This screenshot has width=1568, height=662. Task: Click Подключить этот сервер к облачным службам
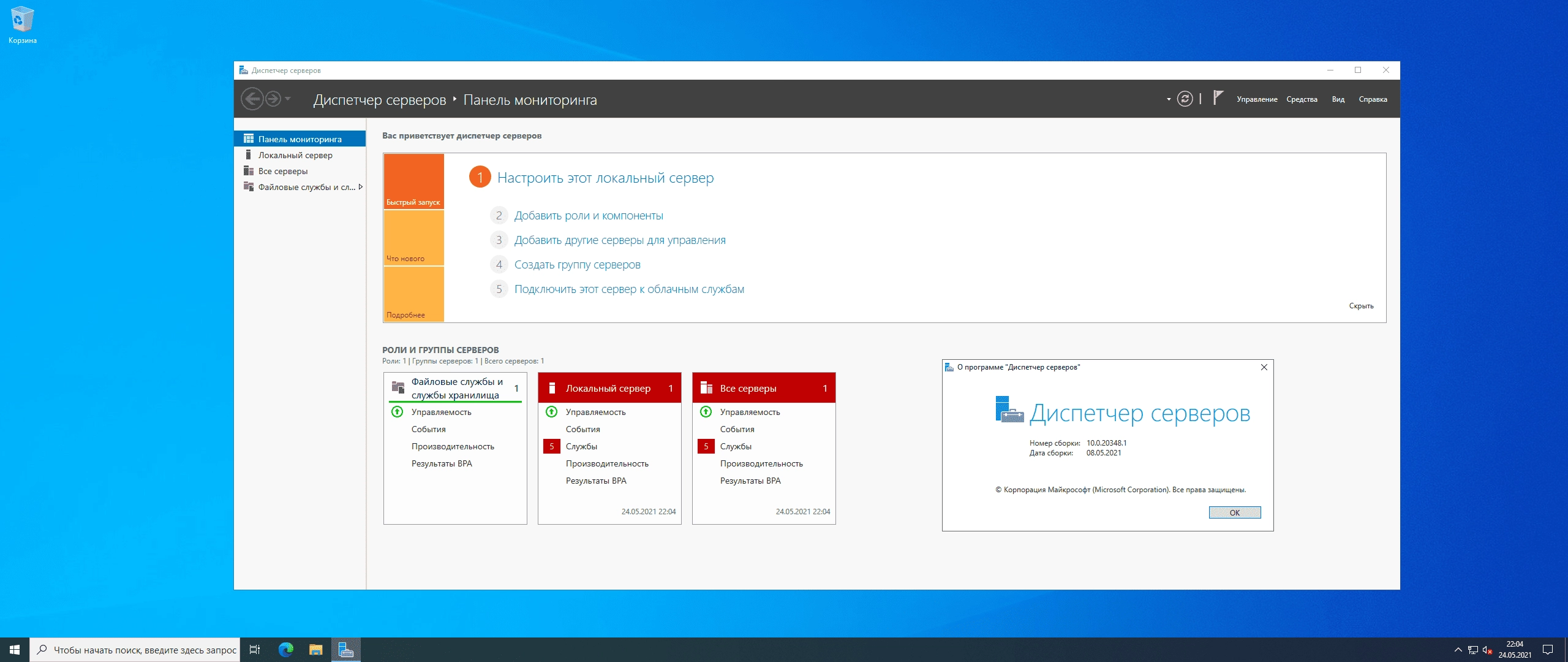pos(629,289)
